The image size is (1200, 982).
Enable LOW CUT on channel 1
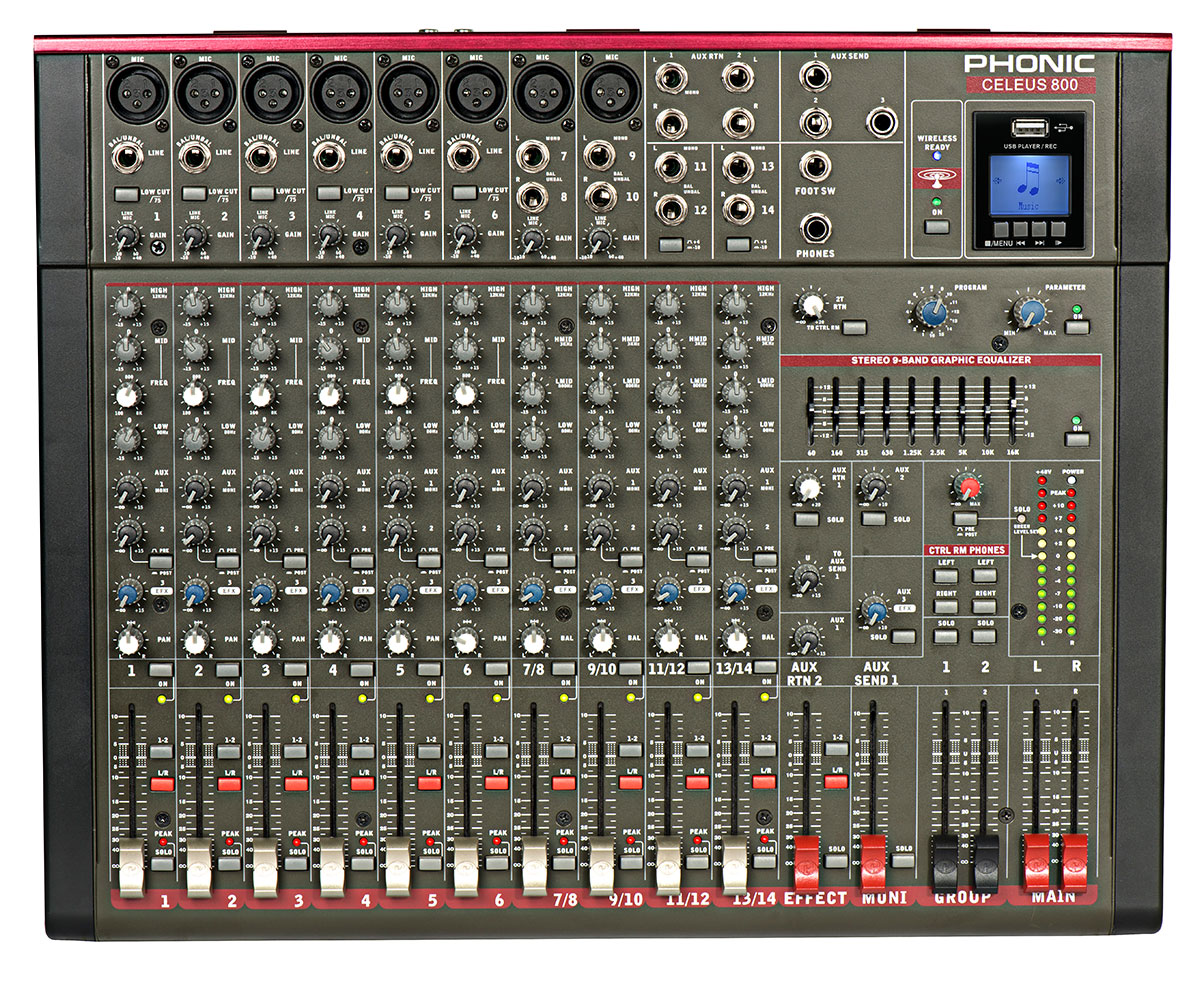pos(125,194)
